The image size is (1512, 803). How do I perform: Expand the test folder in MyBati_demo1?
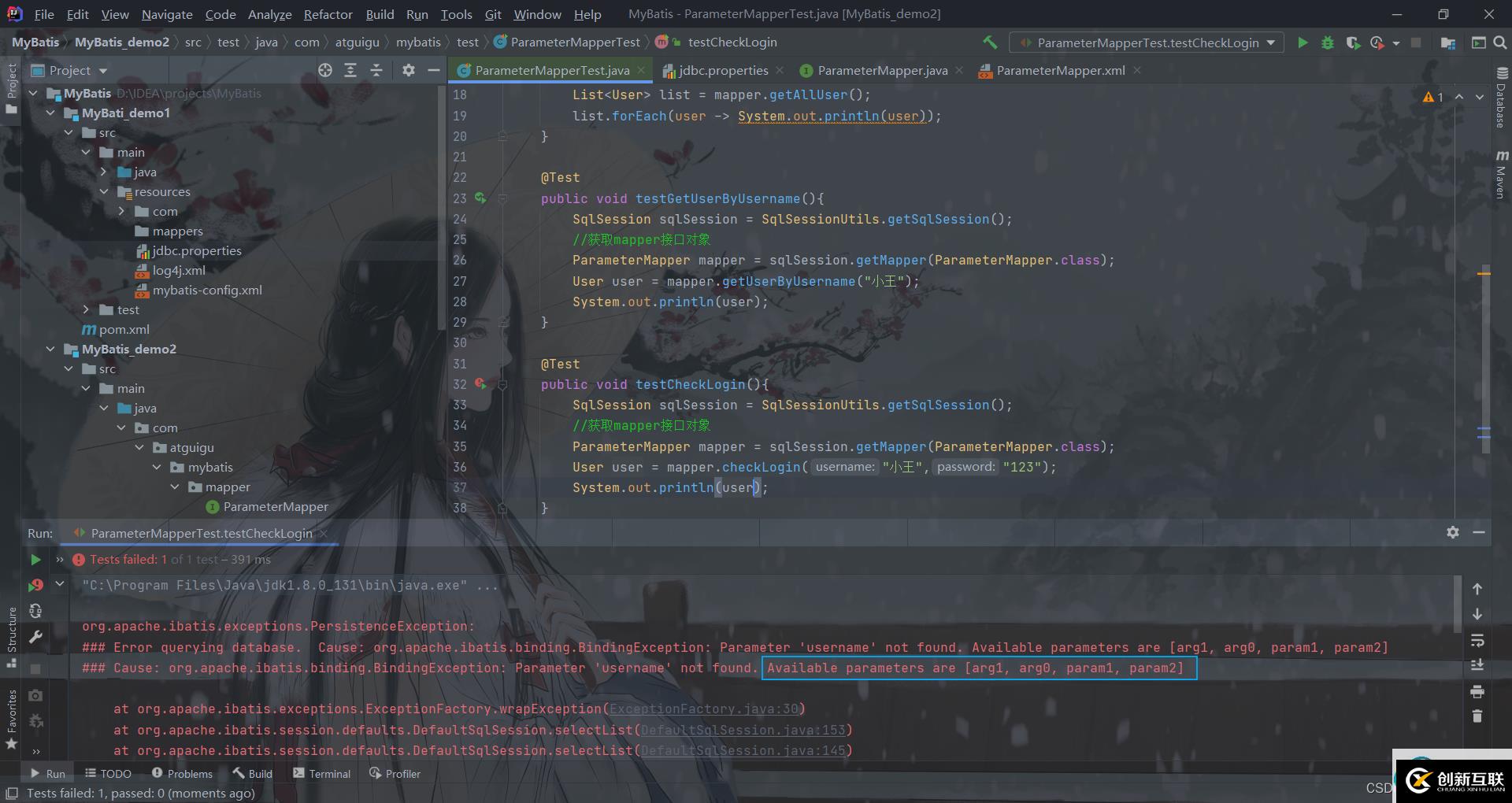pos(86,309)
